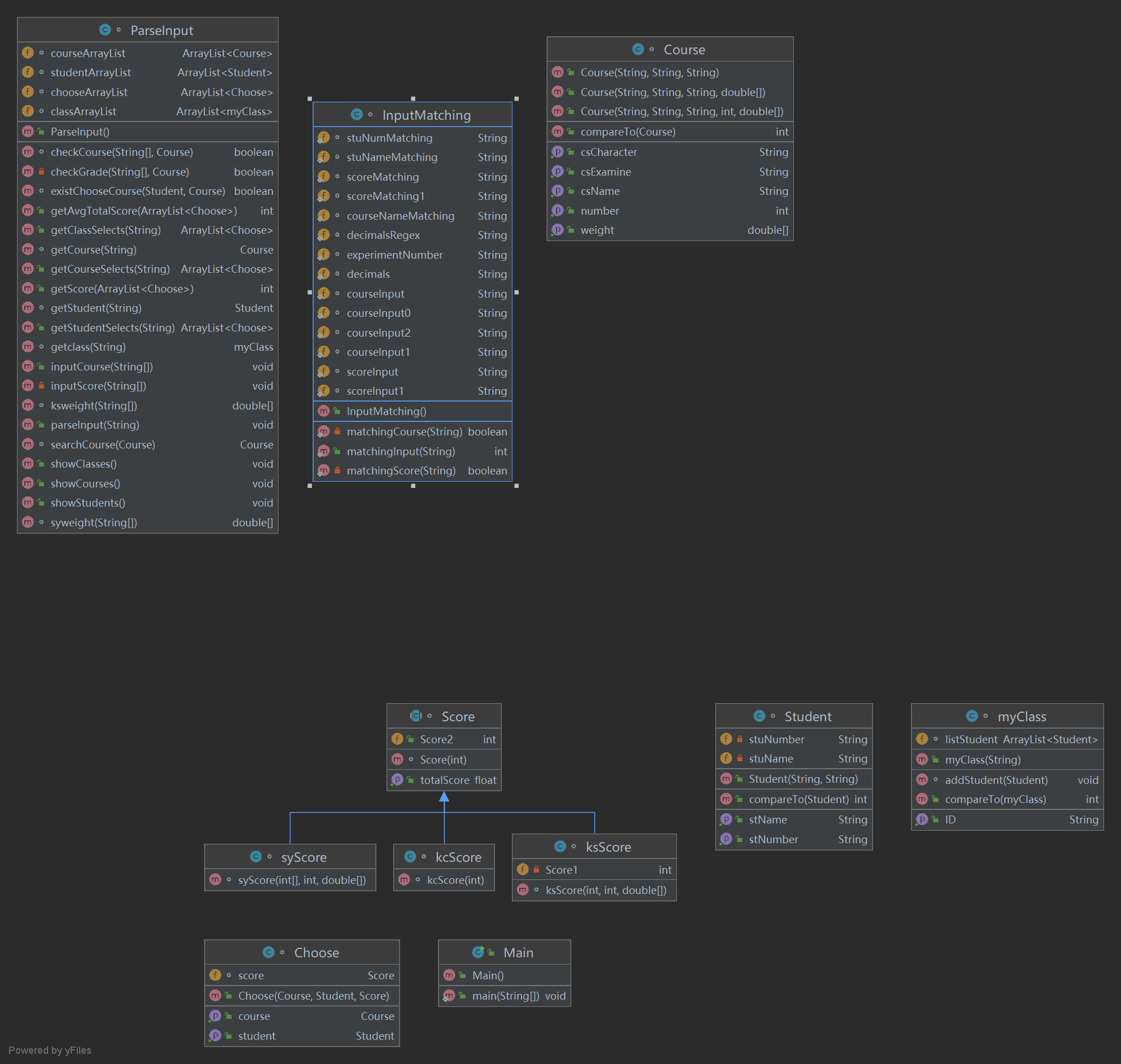
Task: Click the top-left selection handle of InputMatching
Action: [310, 99]
